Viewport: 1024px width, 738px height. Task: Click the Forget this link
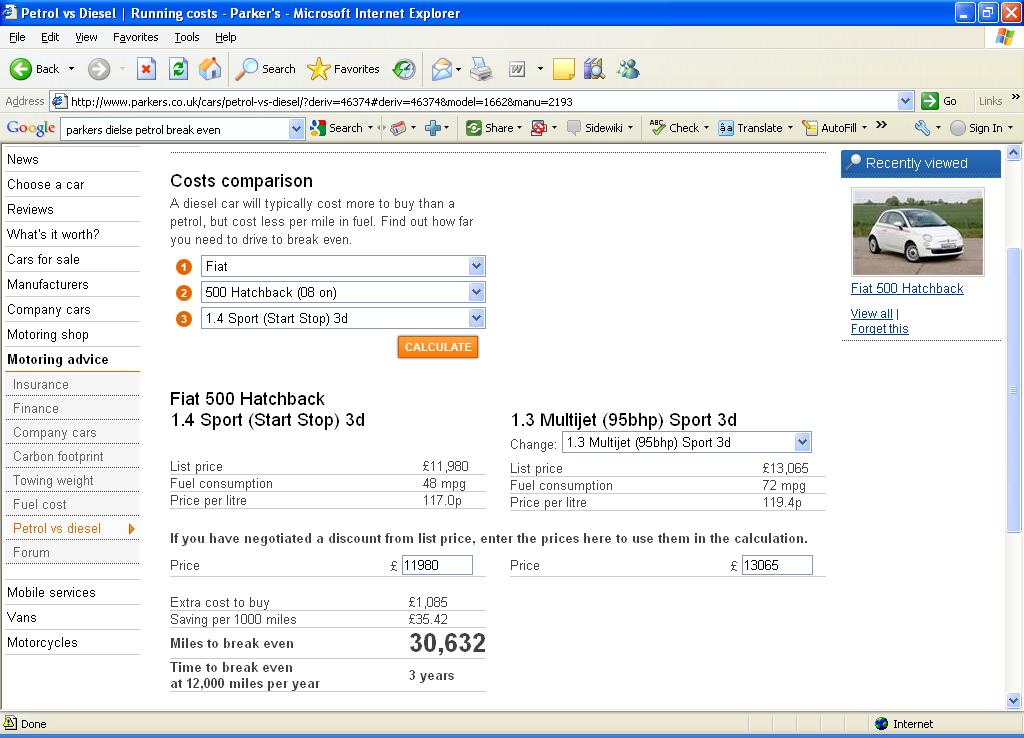(x=879, y=329)
